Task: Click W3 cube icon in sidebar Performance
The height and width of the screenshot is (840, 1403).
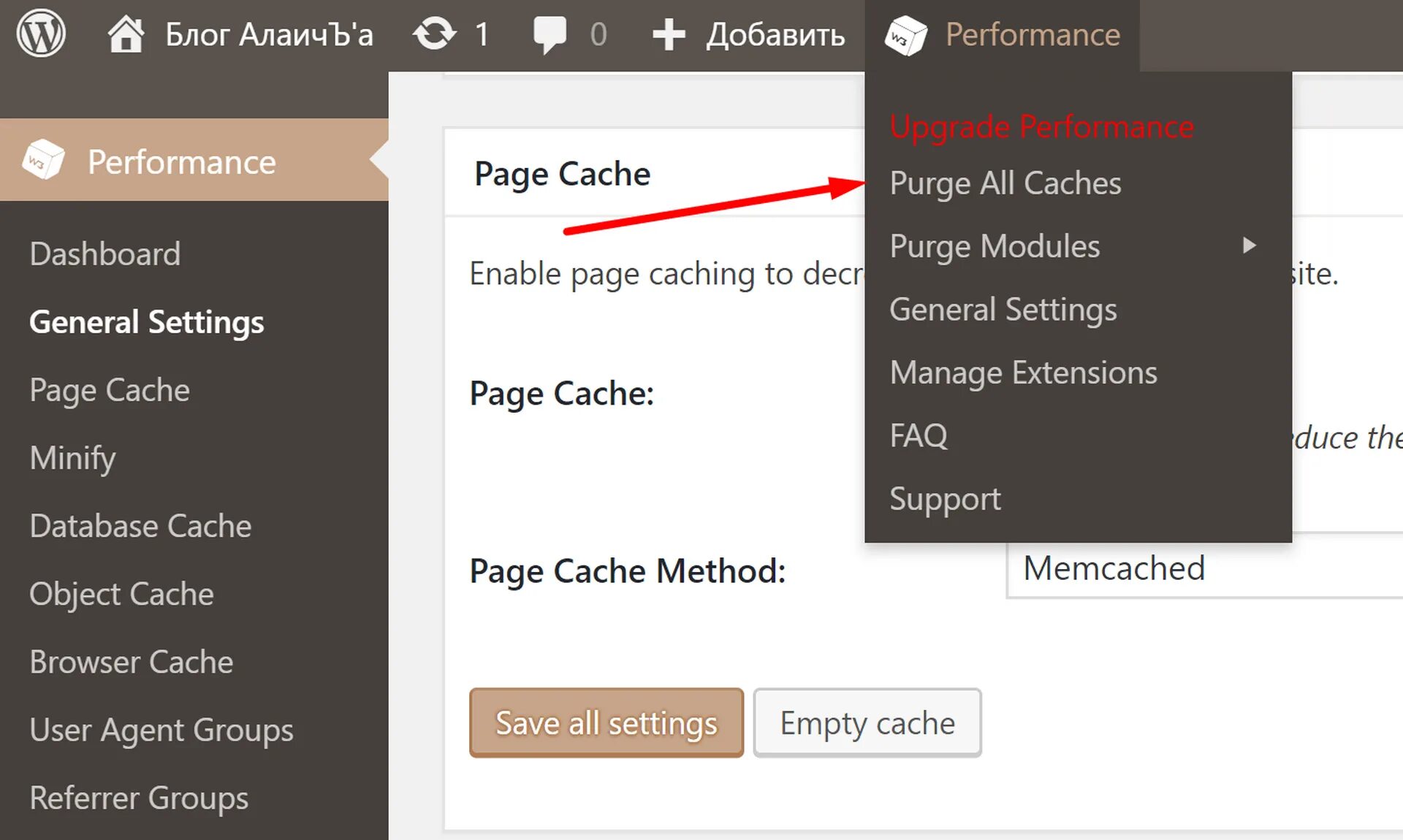Action: pos(43,160)
